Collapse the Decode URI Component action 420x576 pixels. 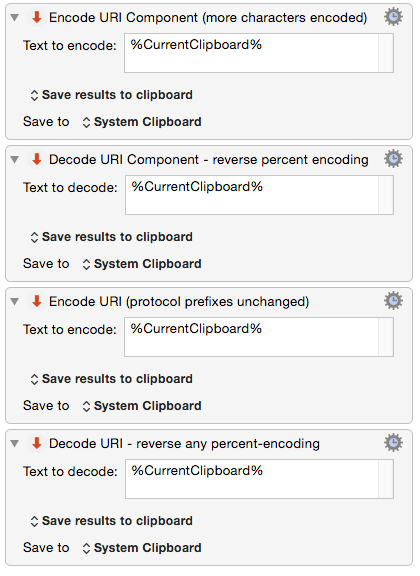[15, 159]
